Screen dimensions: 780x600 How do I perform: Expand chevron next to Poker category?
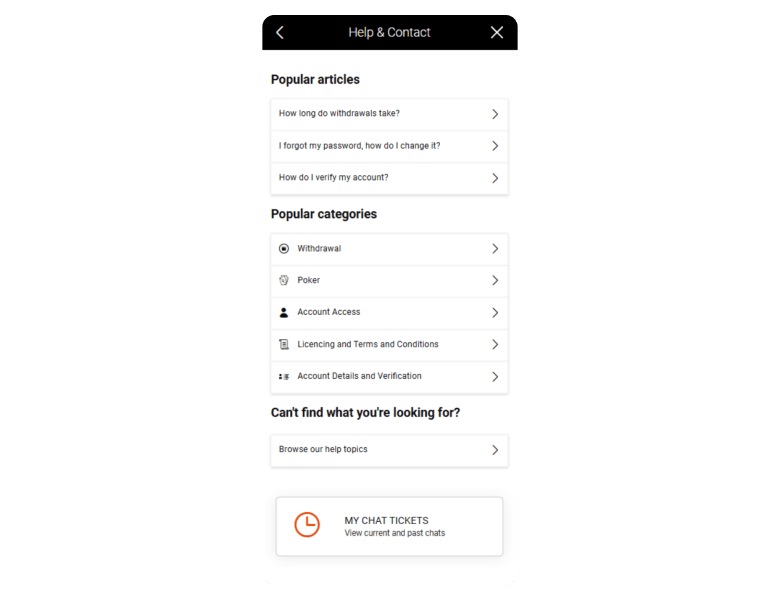coord(495,281)
